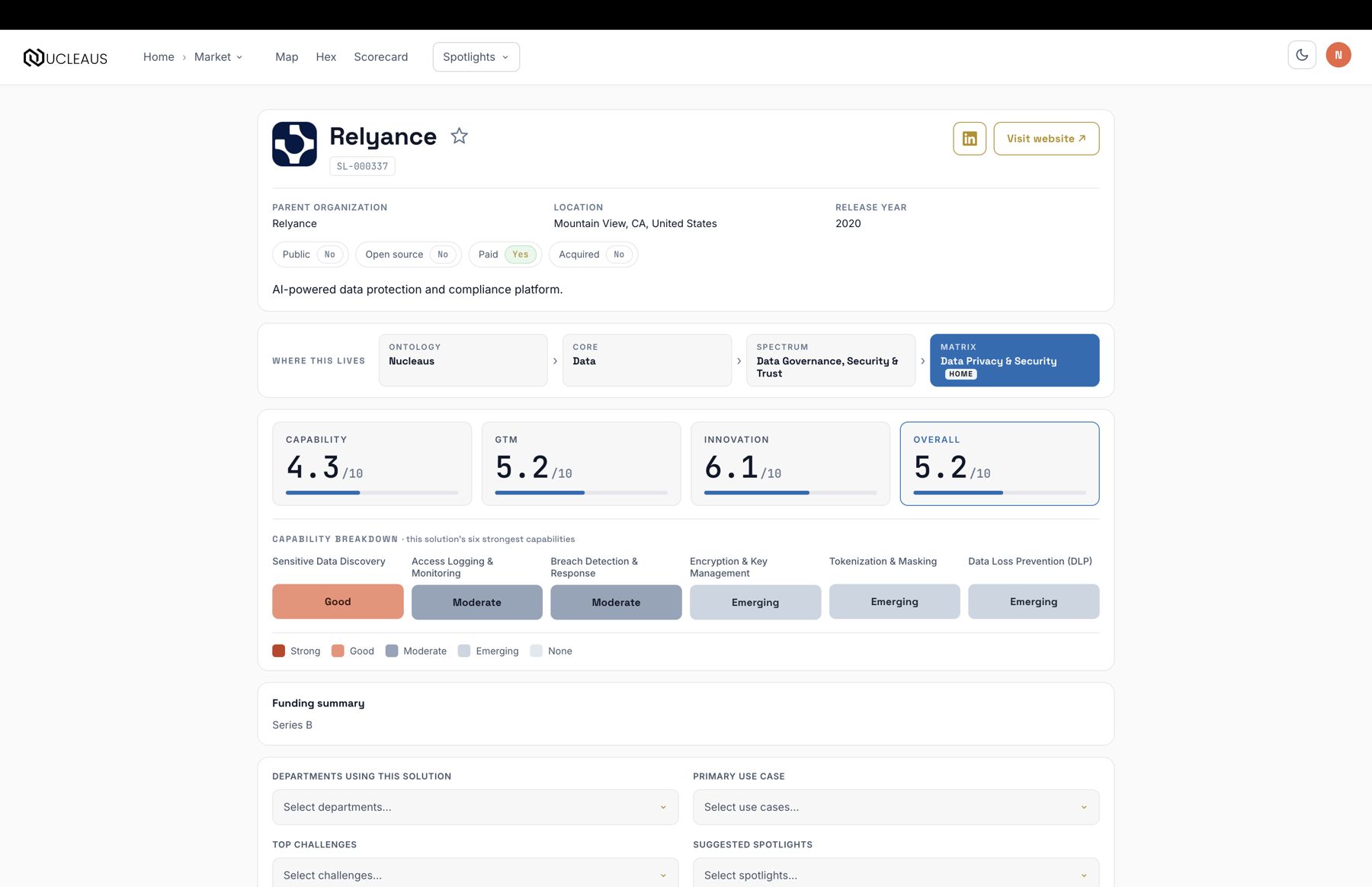This screenshot has width=1372, height=887.
Task: Open the Hex tab
Action: tap(326, 57)
